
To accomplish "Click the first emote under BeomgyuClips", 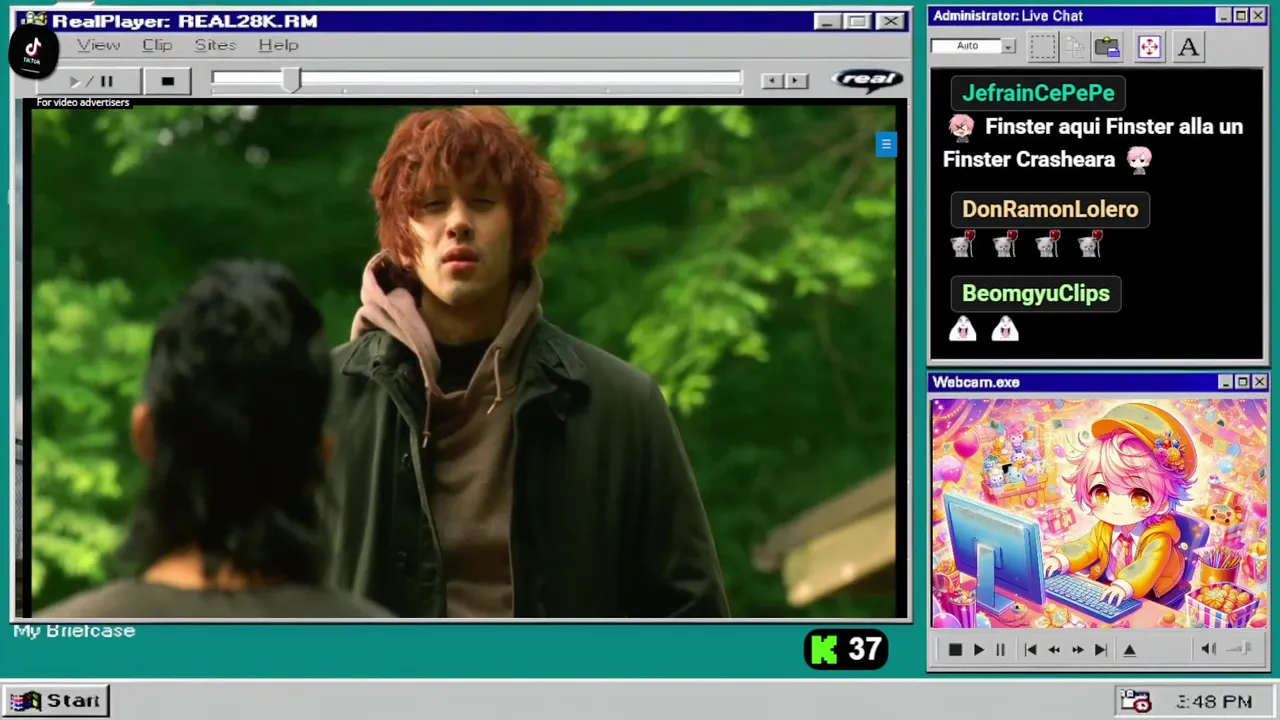I will pos(962,328).
